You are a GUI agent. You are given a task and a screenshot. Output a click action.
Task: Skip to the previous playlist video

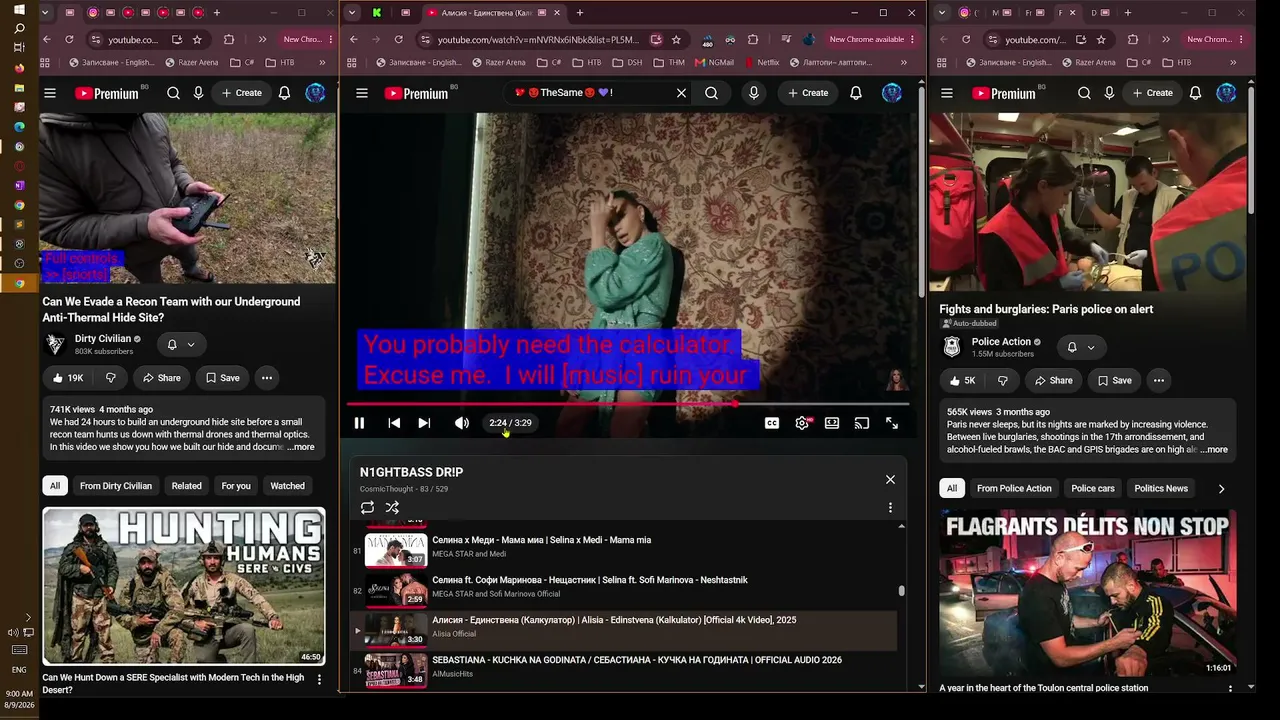394,423
